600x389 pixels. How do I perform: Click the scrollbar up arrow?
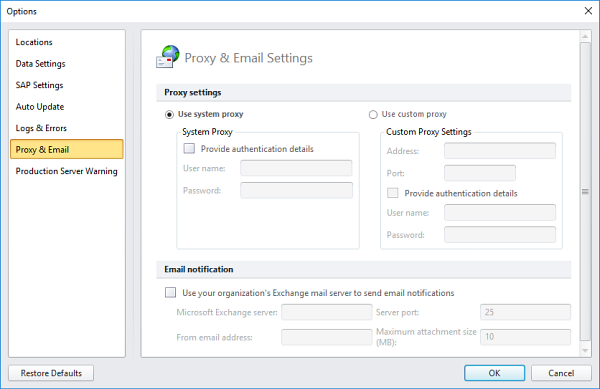click(585, 36)
